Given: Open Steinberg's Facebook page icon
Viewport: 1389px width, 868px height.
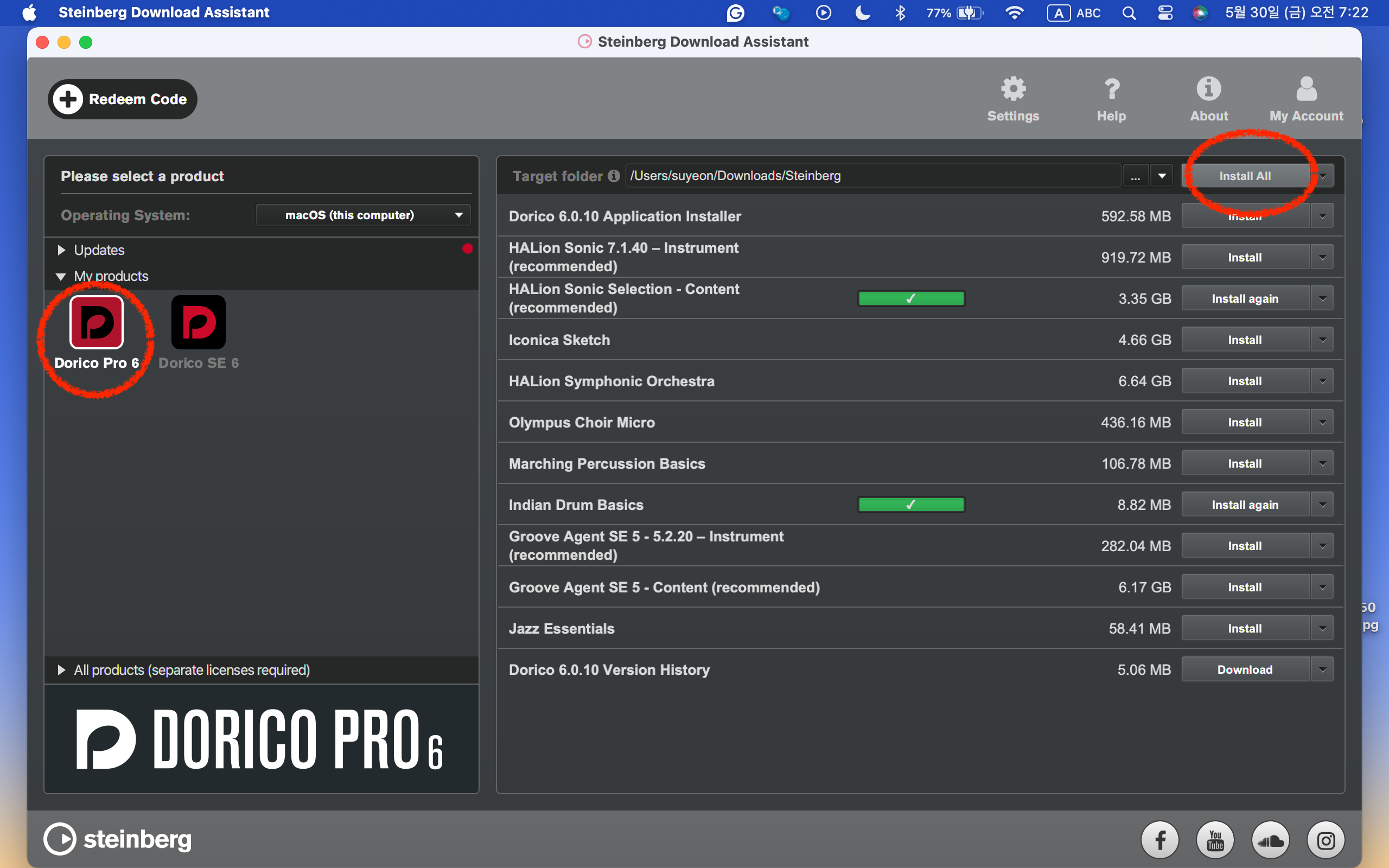Looking at the screenshot, I should (1159, 840).
